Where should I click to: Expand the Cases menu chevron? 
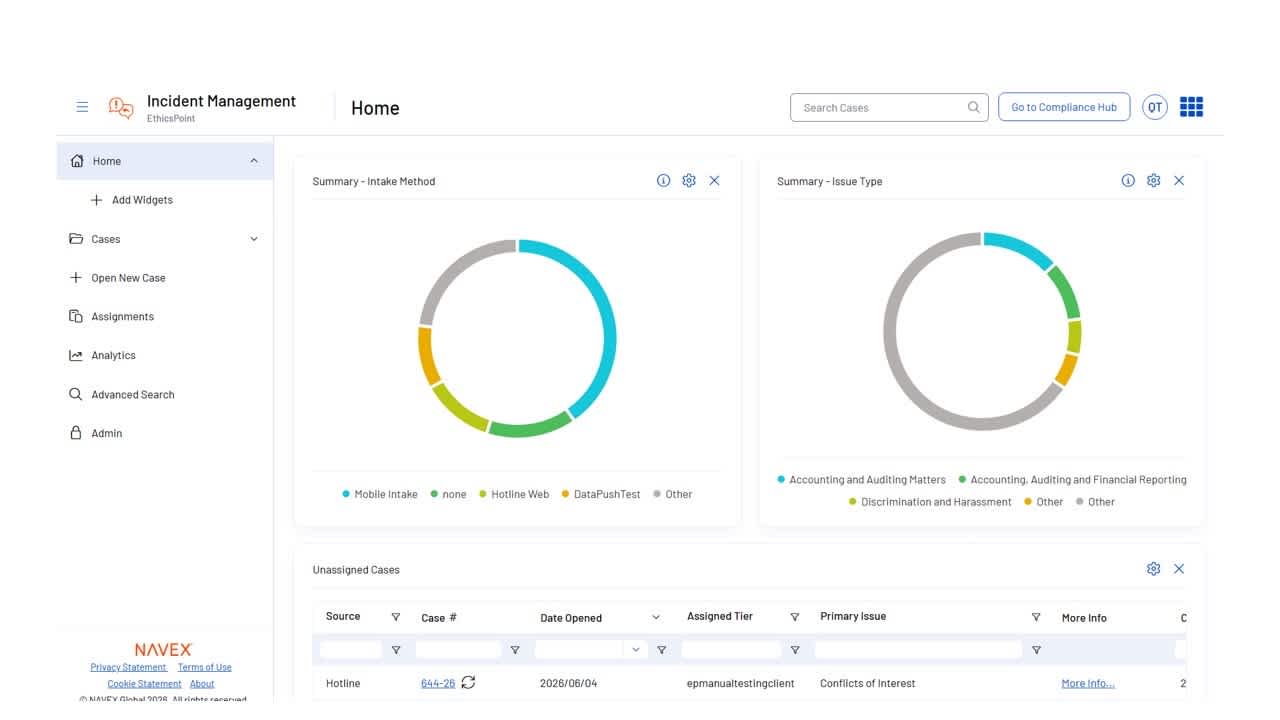coord(254,239)
